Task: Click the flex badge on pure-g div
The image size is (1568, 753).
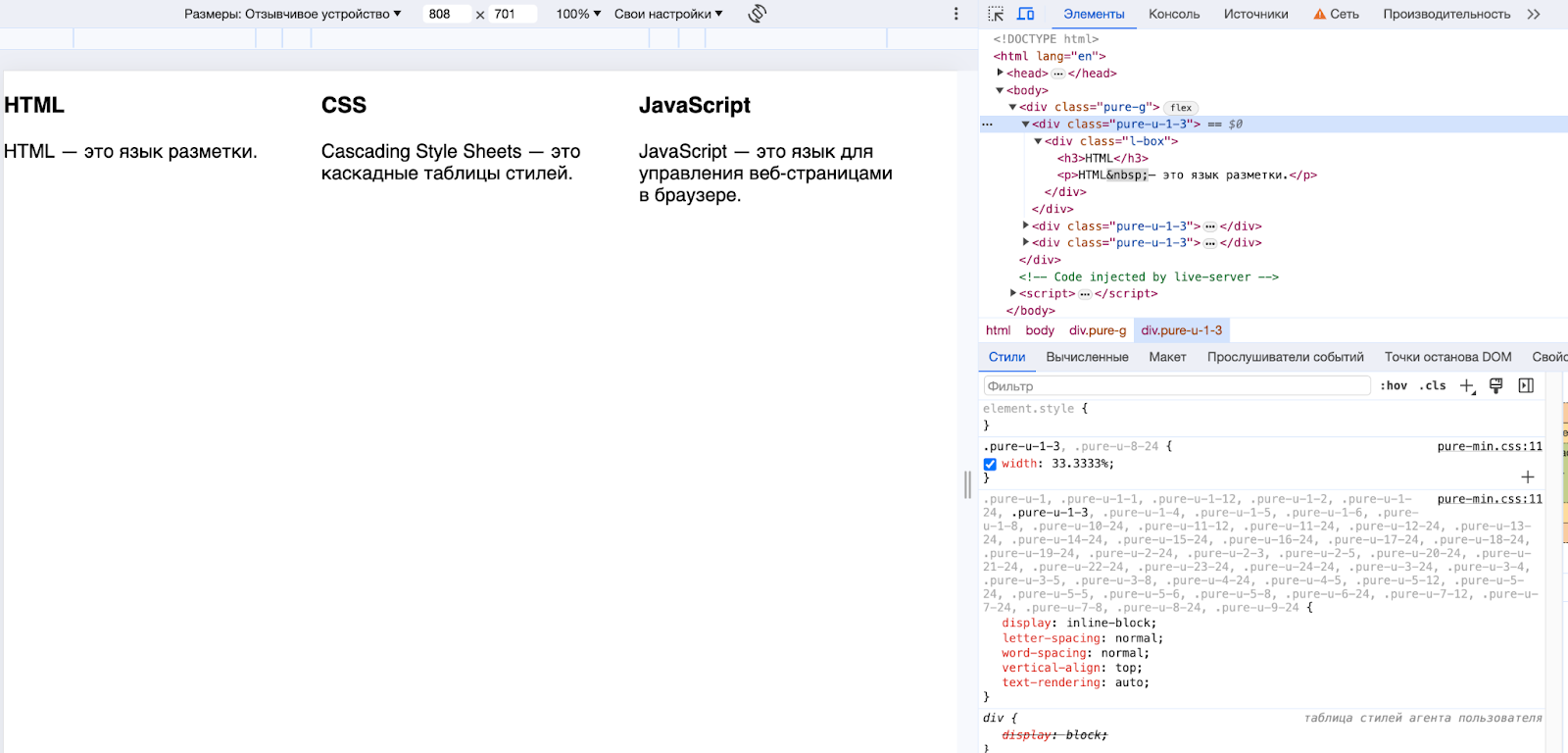Action: coord(1181,108)
